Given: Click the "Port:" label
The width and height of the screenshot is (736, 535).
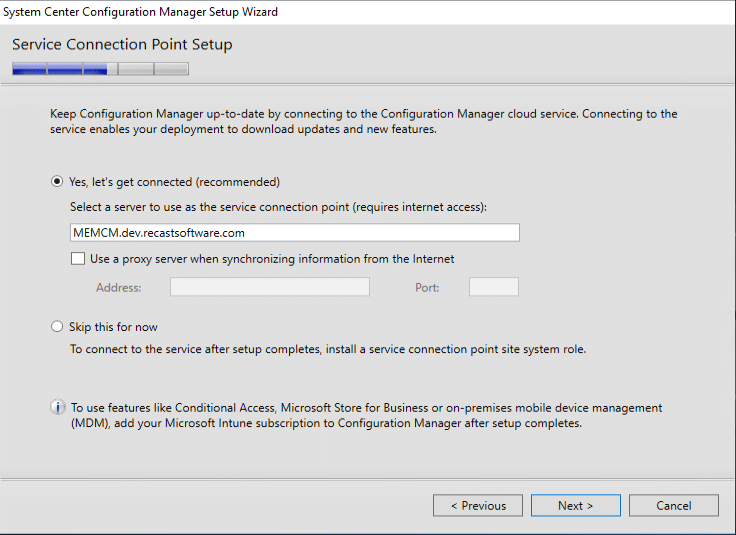Looking at the screenshot, I should coord(427,288).
